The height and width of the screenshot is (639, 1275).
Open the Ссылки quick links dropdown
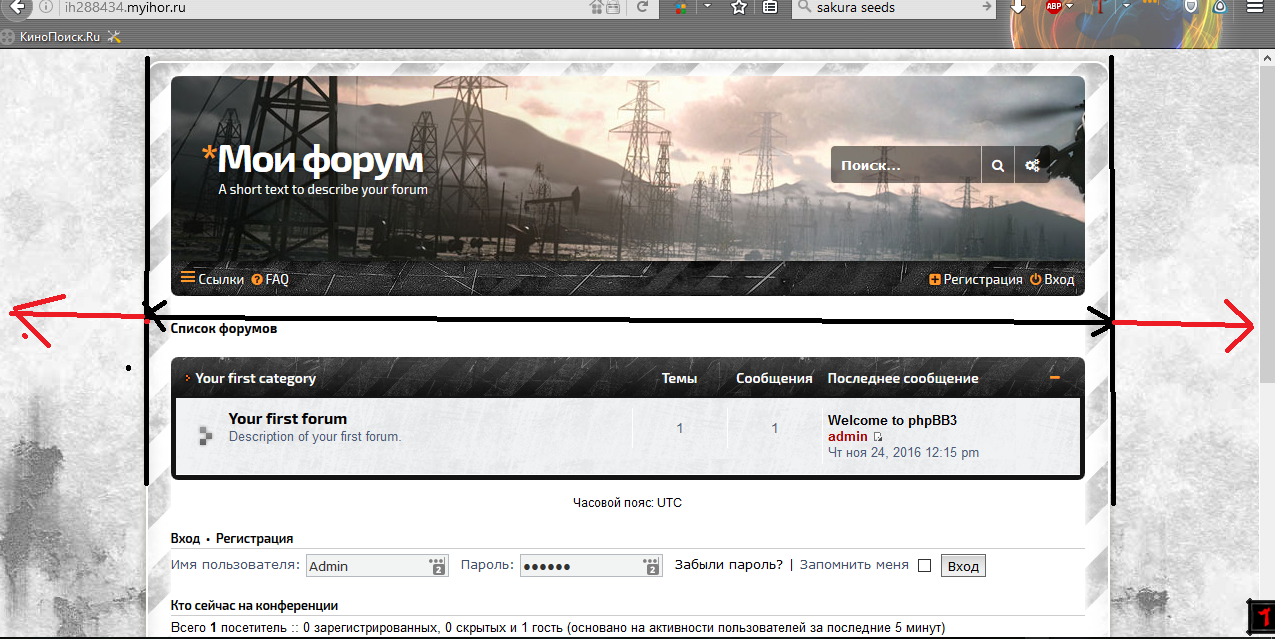pyautogui.click(x=212, y=279)
